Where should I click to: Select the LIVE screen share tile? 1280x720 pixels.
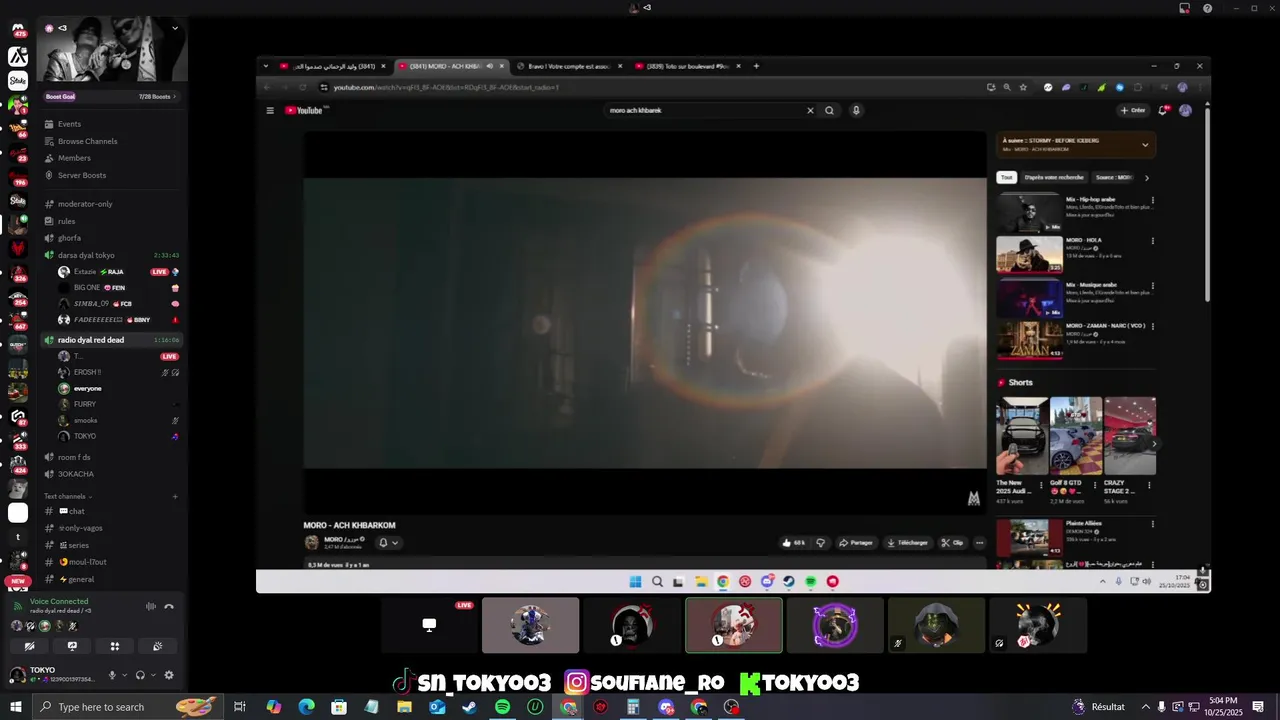(429, 625)
